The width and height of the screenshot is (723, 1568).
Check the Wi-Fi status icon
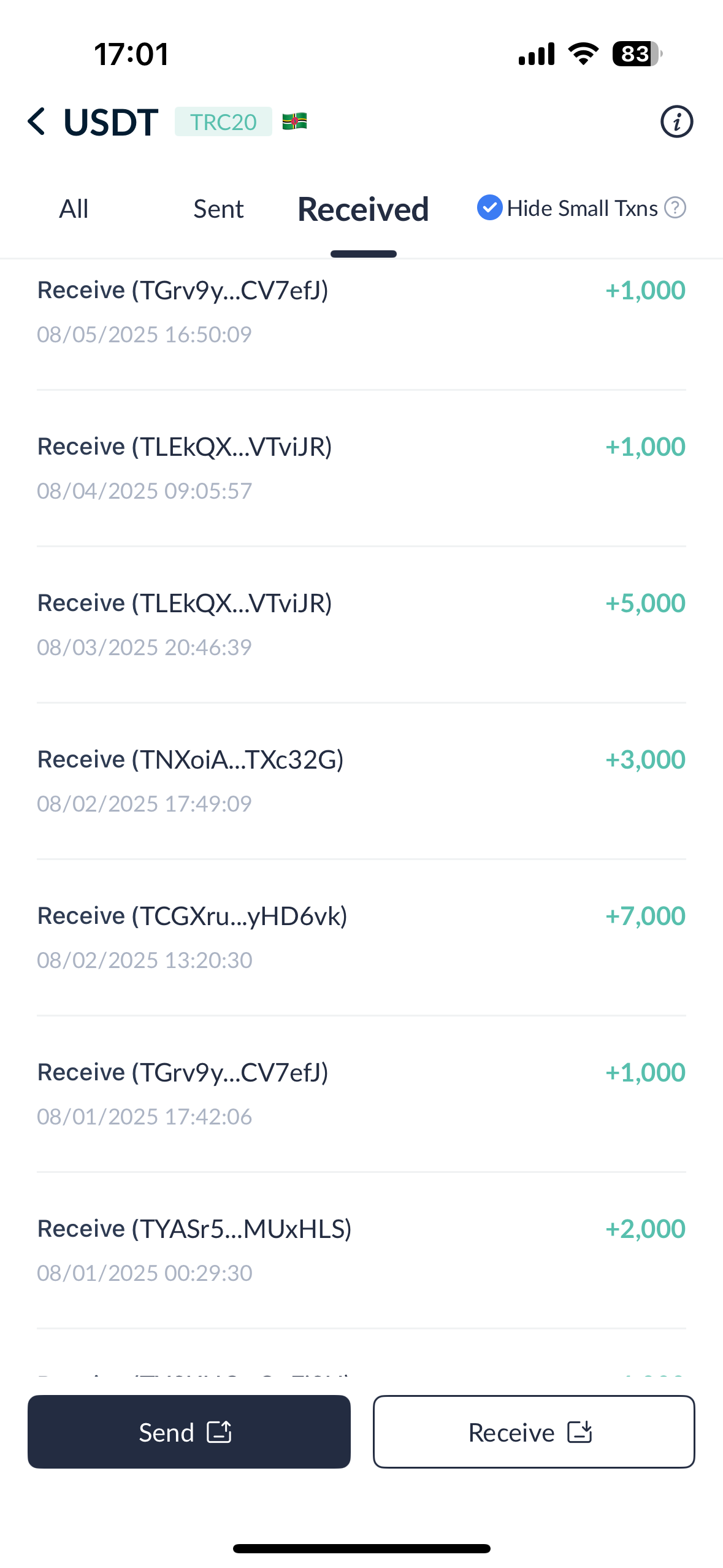click(x=583, y=54)
